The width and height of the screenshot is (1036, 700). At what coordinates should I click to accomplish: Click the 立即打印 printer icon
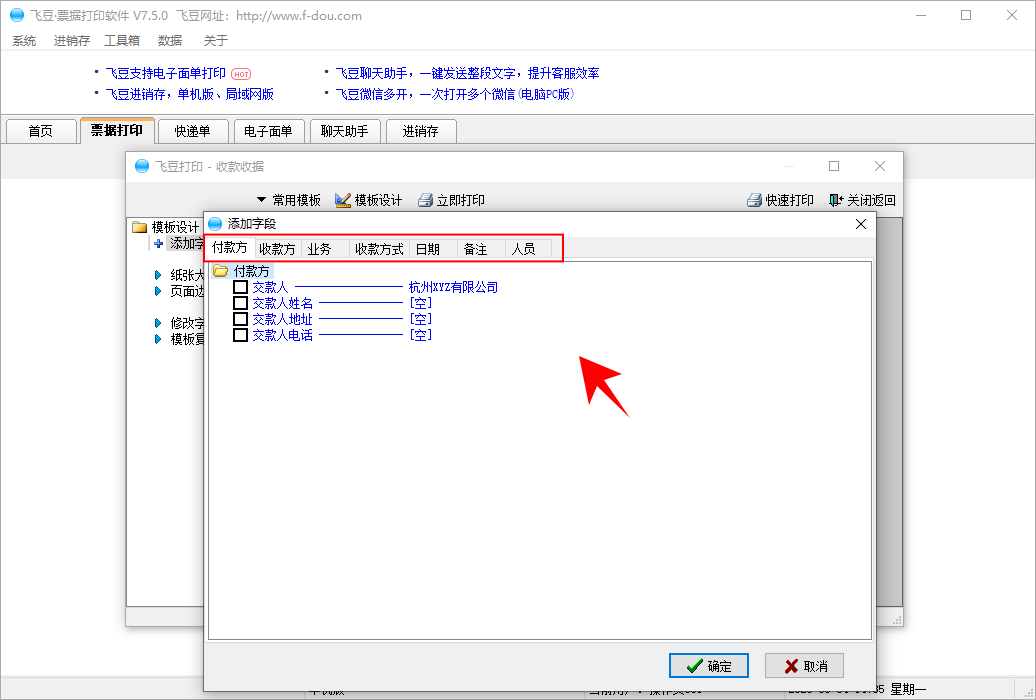[425, 200]
